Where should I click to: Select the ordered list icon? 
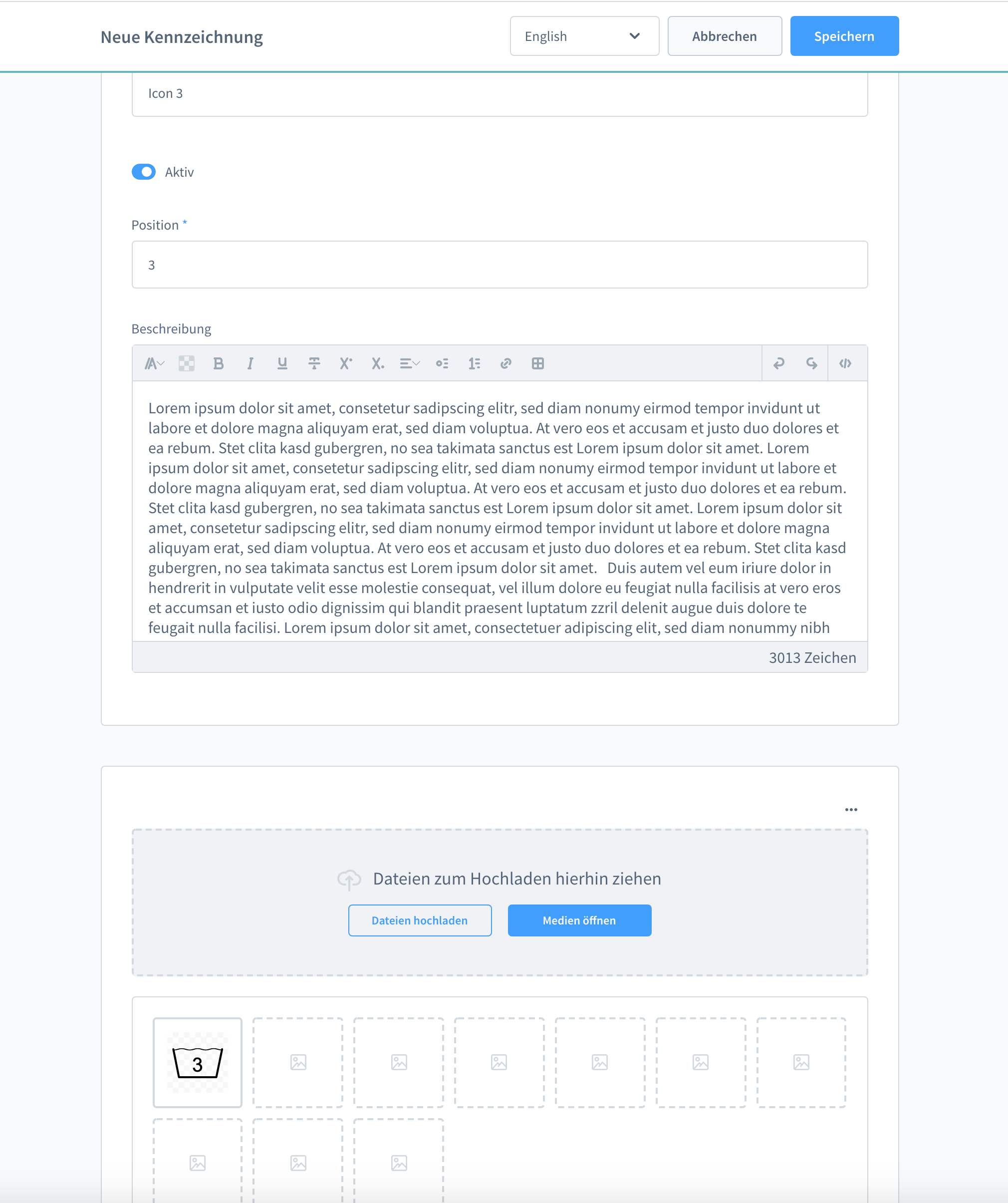(x=474, y=363)
